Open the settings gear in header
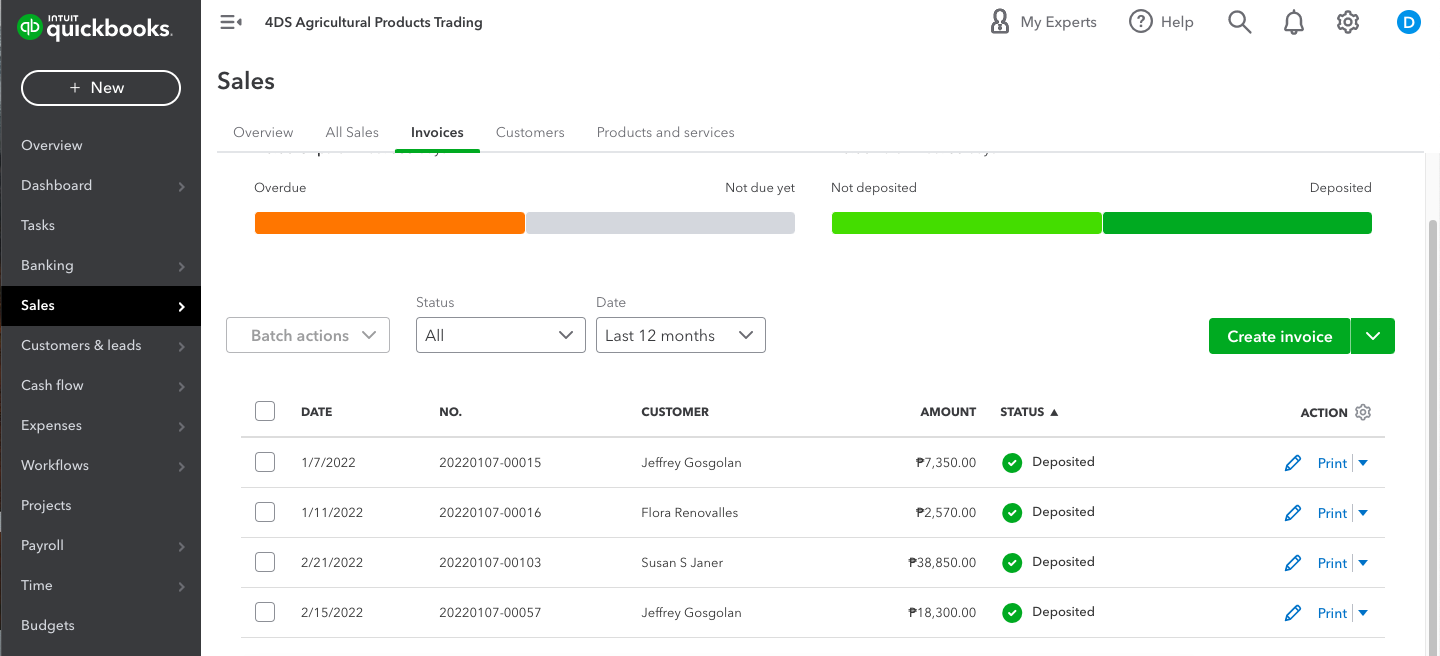Viewport: 1440px width, 656px height. pos(1348,22)
